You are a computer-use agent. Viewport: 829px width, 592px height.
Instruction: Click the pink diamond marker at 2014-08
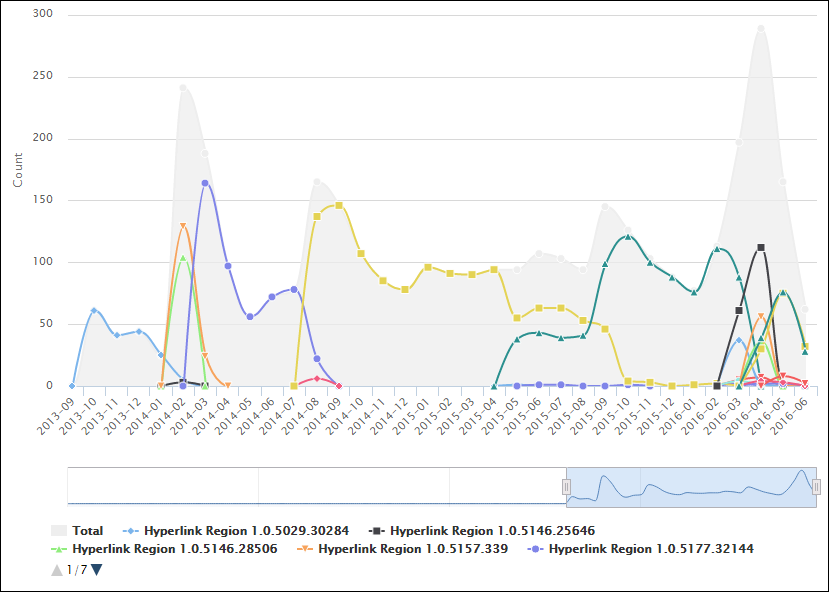(317, 378)
